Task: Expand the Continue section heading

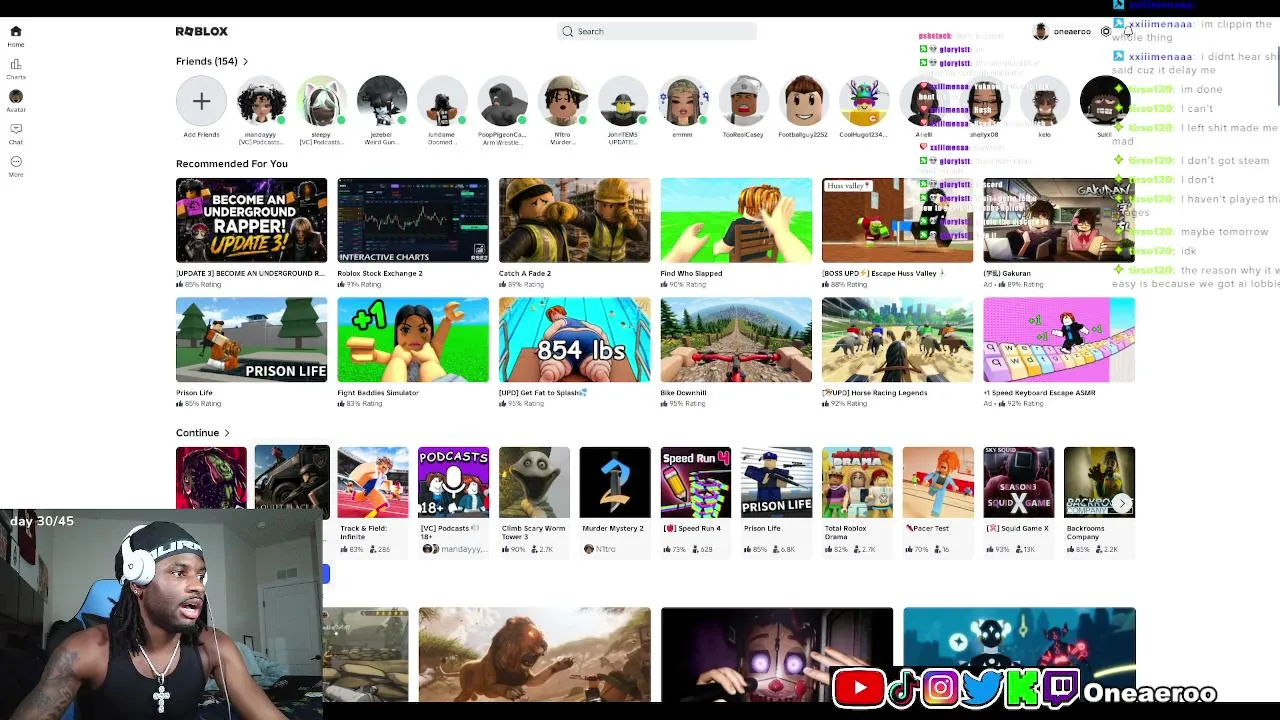Action: click(203, 433)
